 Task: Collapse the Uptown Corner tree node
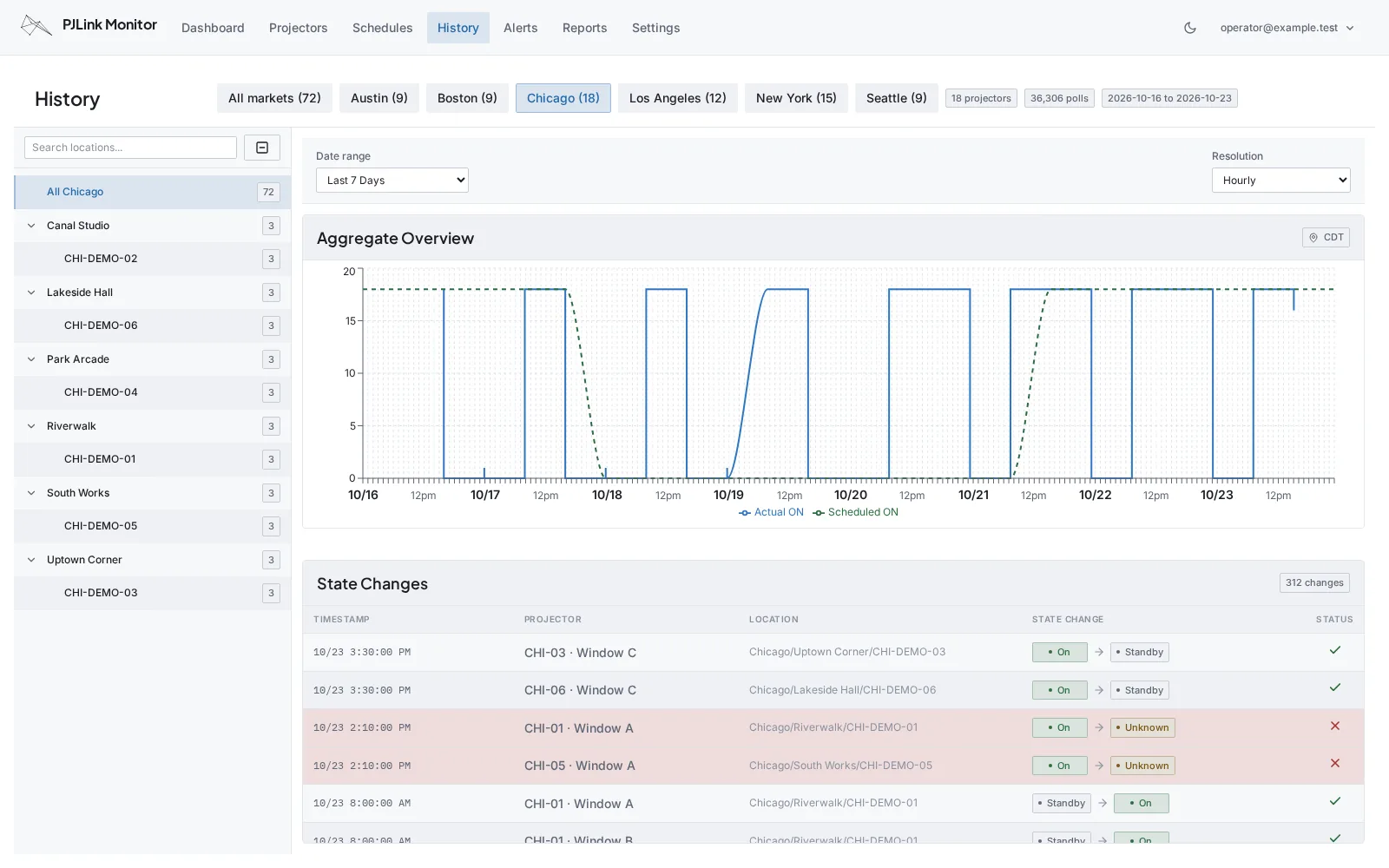31,560
